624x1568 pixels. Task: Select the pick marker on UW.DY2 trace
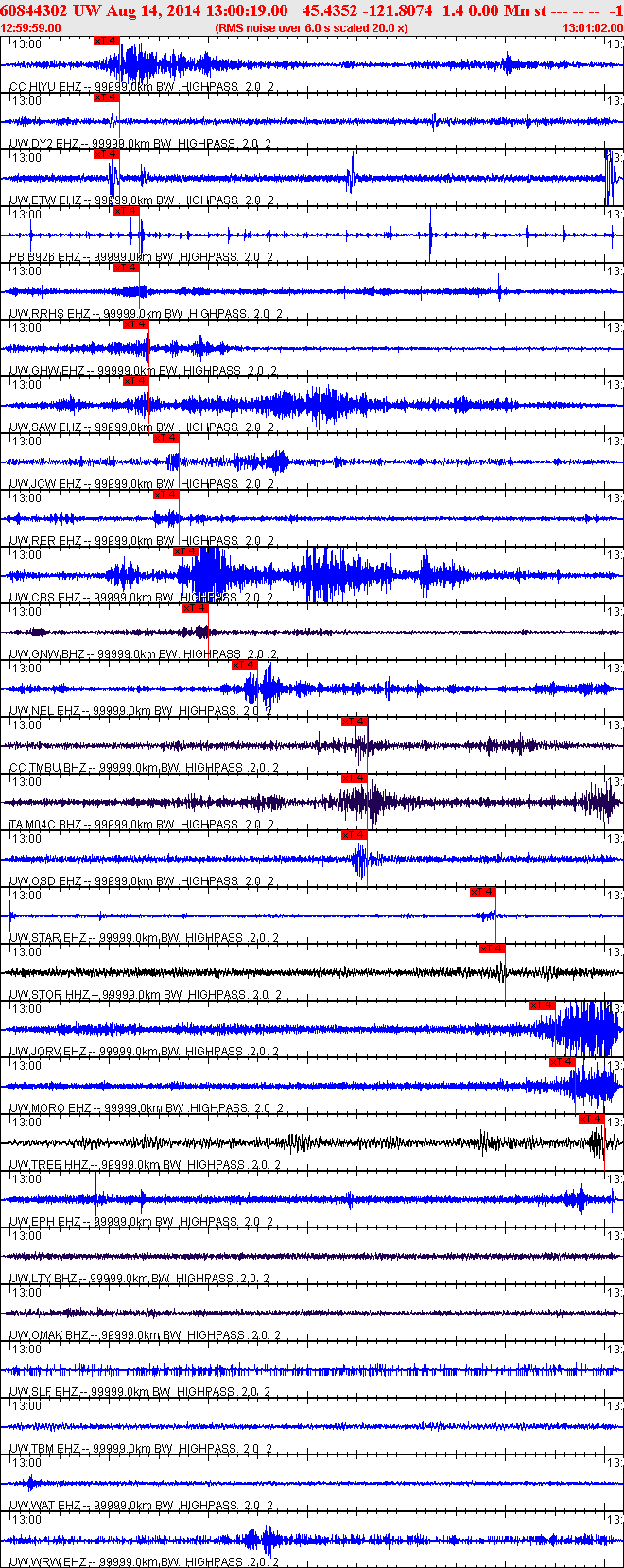point(107,97)
